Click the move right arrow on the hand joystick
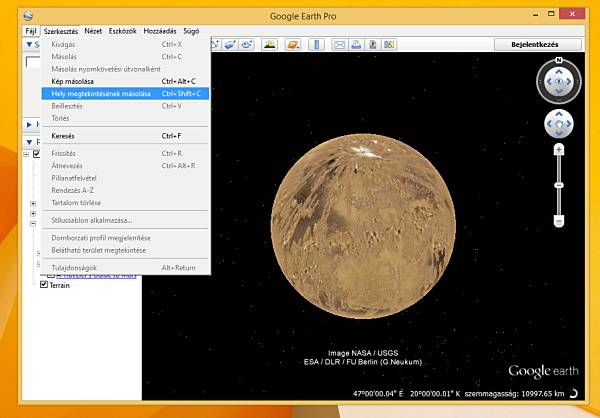Viewport: 600px width, 418px height. pyautogui.click(x=569, y=124)
